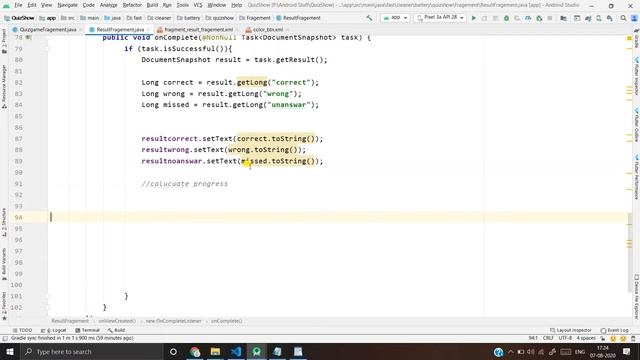
Task: Click the Stop square icon in toolbar
Action: pyautogui.click(x=550, y=18)
